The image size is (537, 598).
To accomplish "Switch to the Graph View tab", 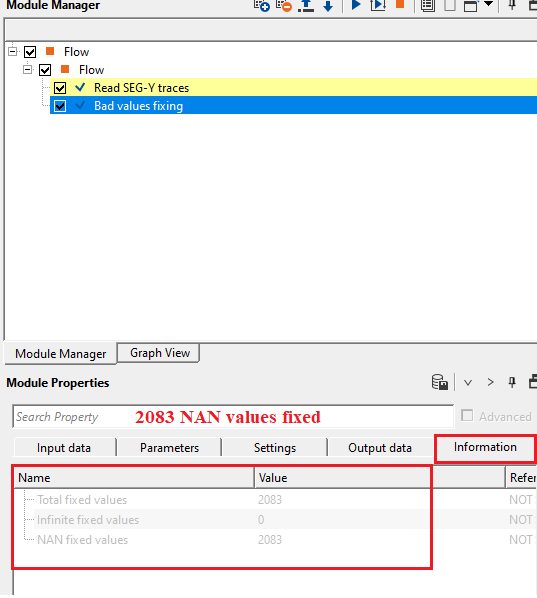I will 160,353.
